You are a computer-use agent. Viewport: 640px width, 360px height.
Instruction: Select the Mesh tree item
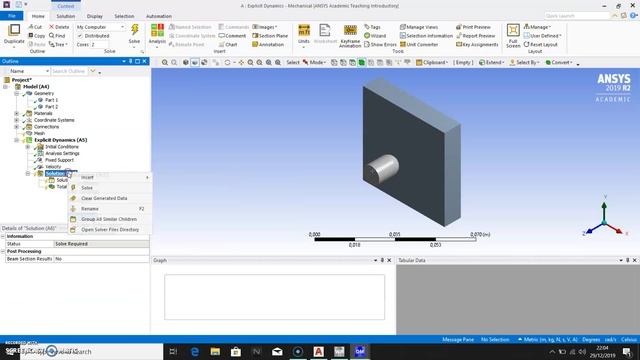click(39, 133)
